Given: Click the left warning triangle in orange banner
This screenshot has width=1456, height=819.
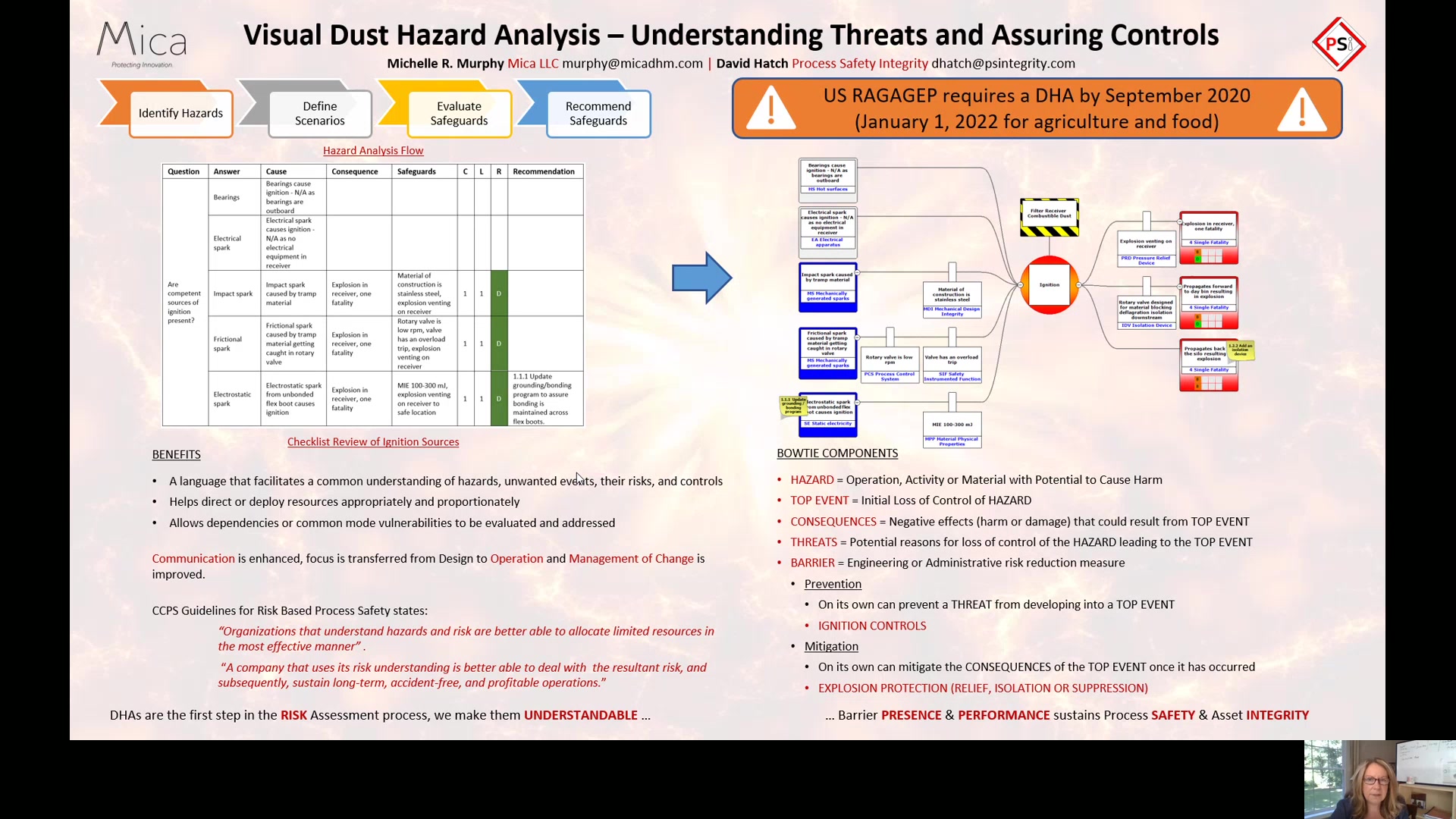Looking at the screenshot, I should 771,108.
